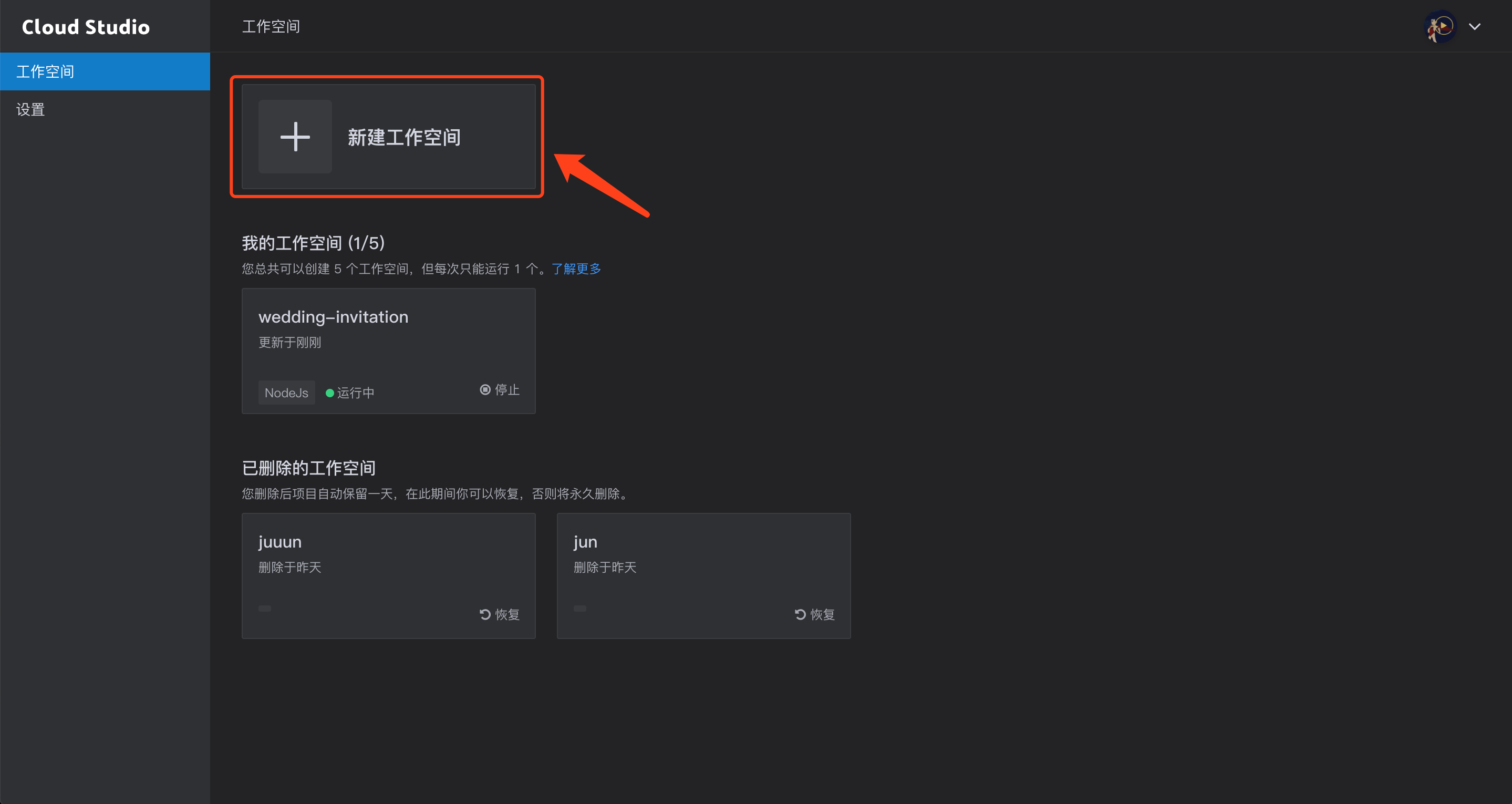This screenshot has height=804, width=1512.
Task: Click the stop icon on wedding-invitation workspace
Action: (485, 389)
